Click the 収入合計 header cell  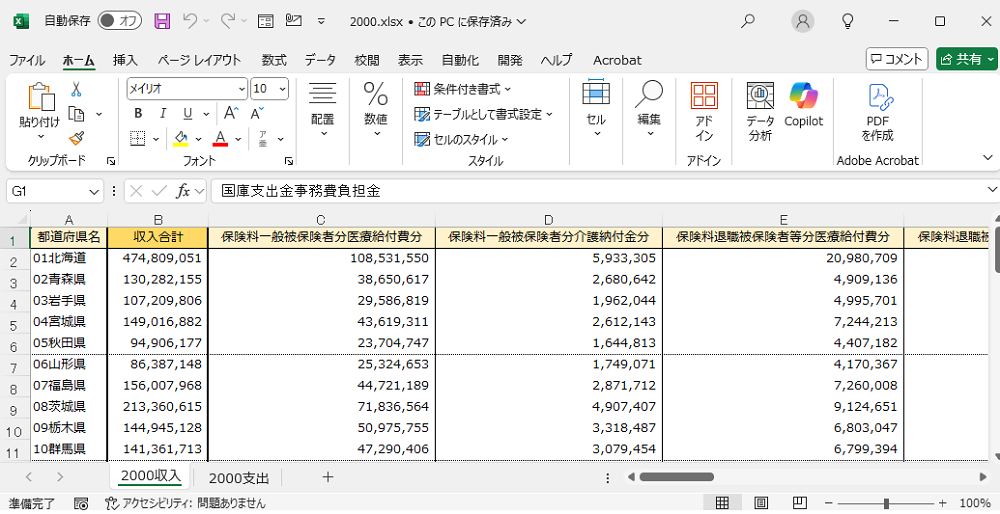158,238
